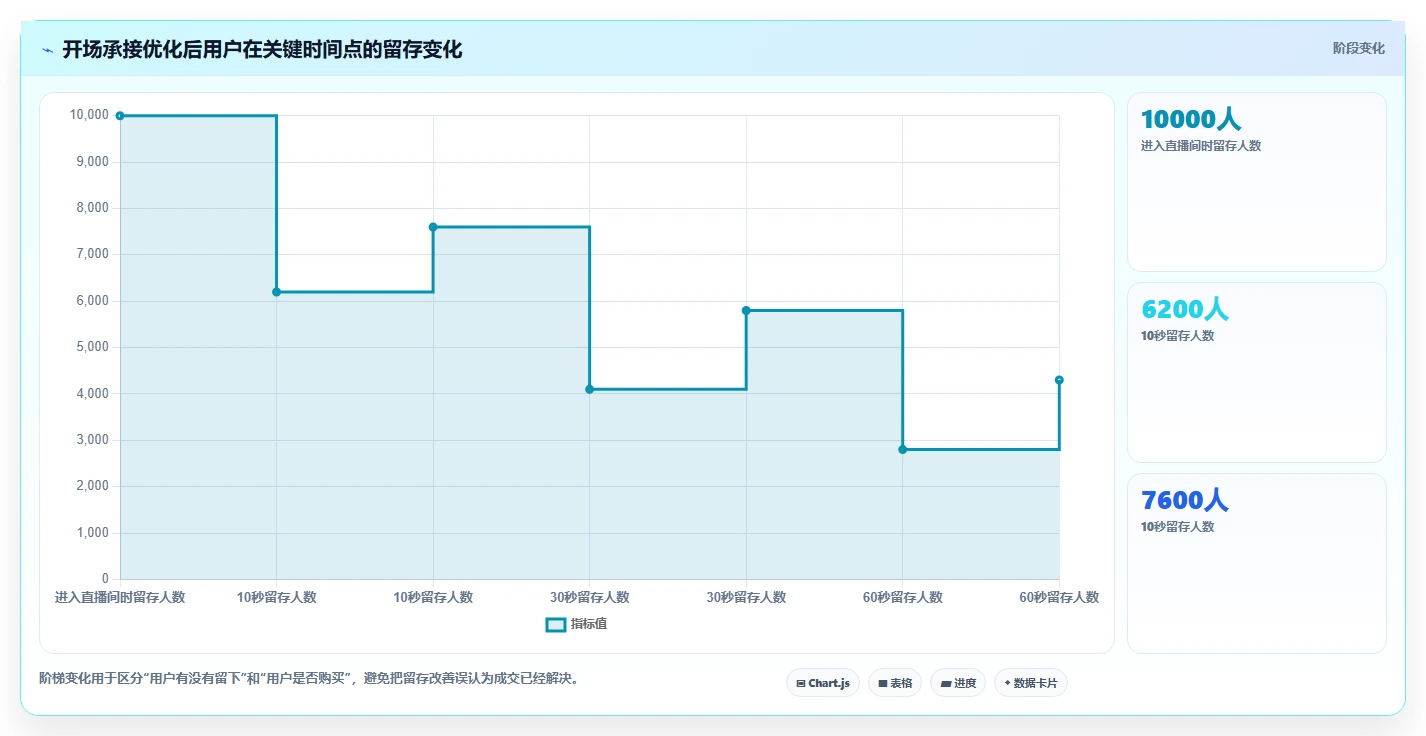Viewport: 1426px width, 736px height.
Task: Click the 5,000 y-axis label
Action: [x=92, y=347]
